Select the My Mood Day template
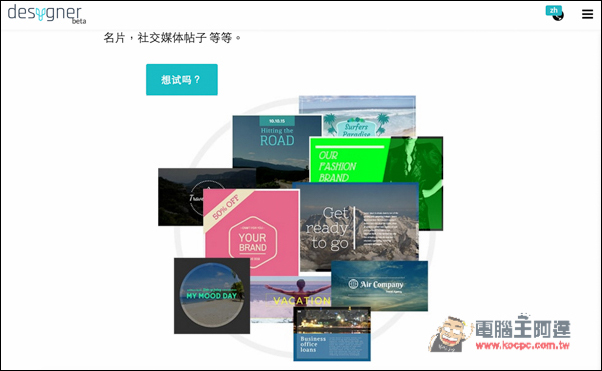 point(212,296)
